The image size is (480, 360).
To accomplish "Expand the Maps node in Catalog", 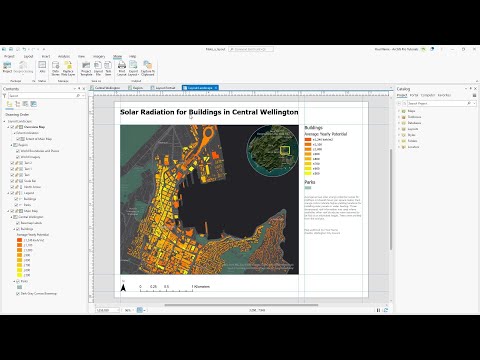I will [399, 111].
